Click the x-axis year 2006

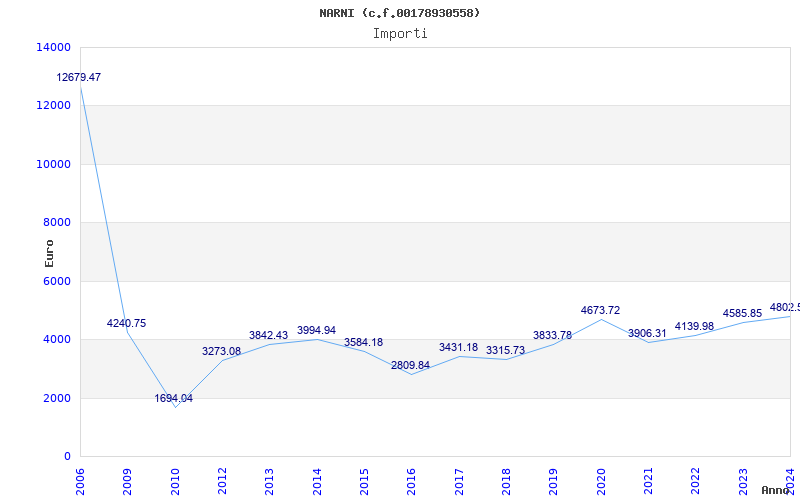pos(80,482)
